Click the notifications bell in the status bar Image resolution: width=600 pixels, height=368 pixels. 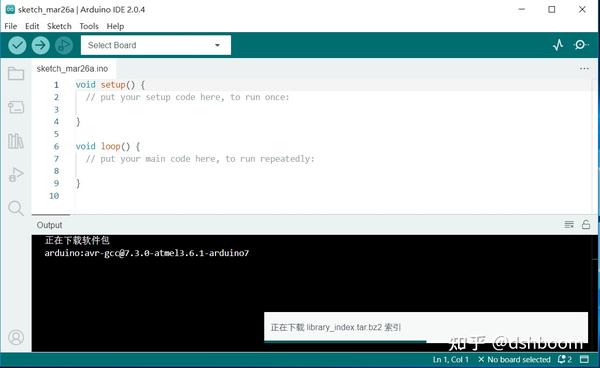[x=564, y=359]
